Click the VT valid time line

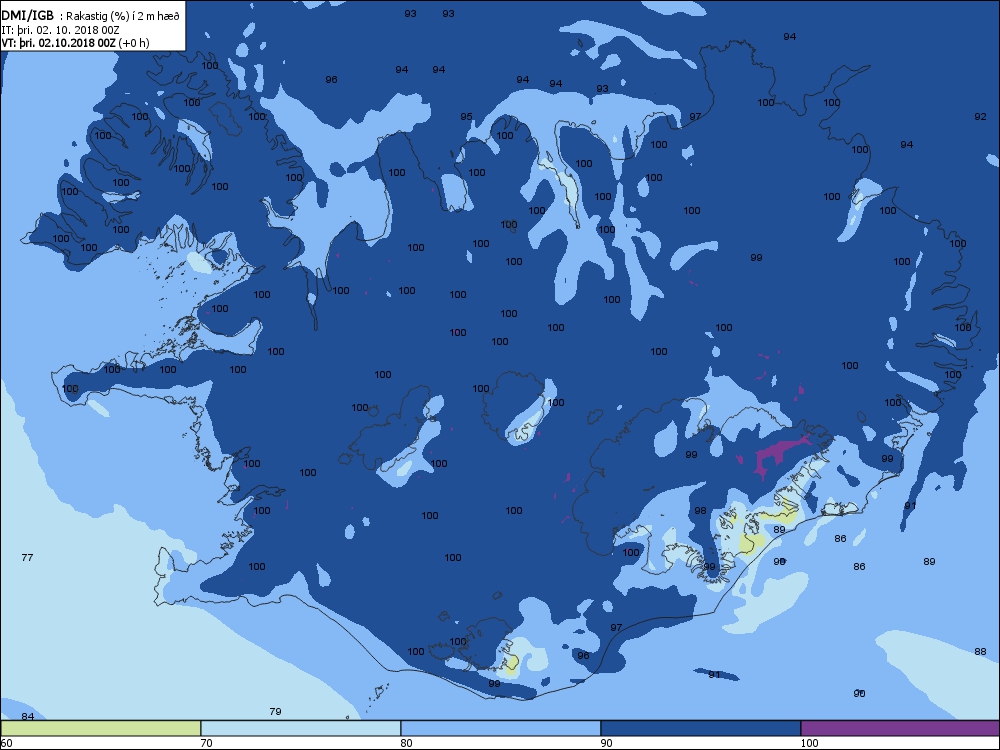tap(75, 43)
